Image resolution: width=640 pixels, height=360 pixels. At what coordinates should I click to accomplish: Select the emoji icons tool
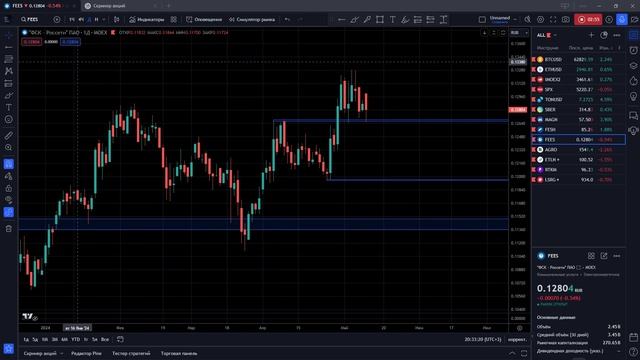(9, 120)
